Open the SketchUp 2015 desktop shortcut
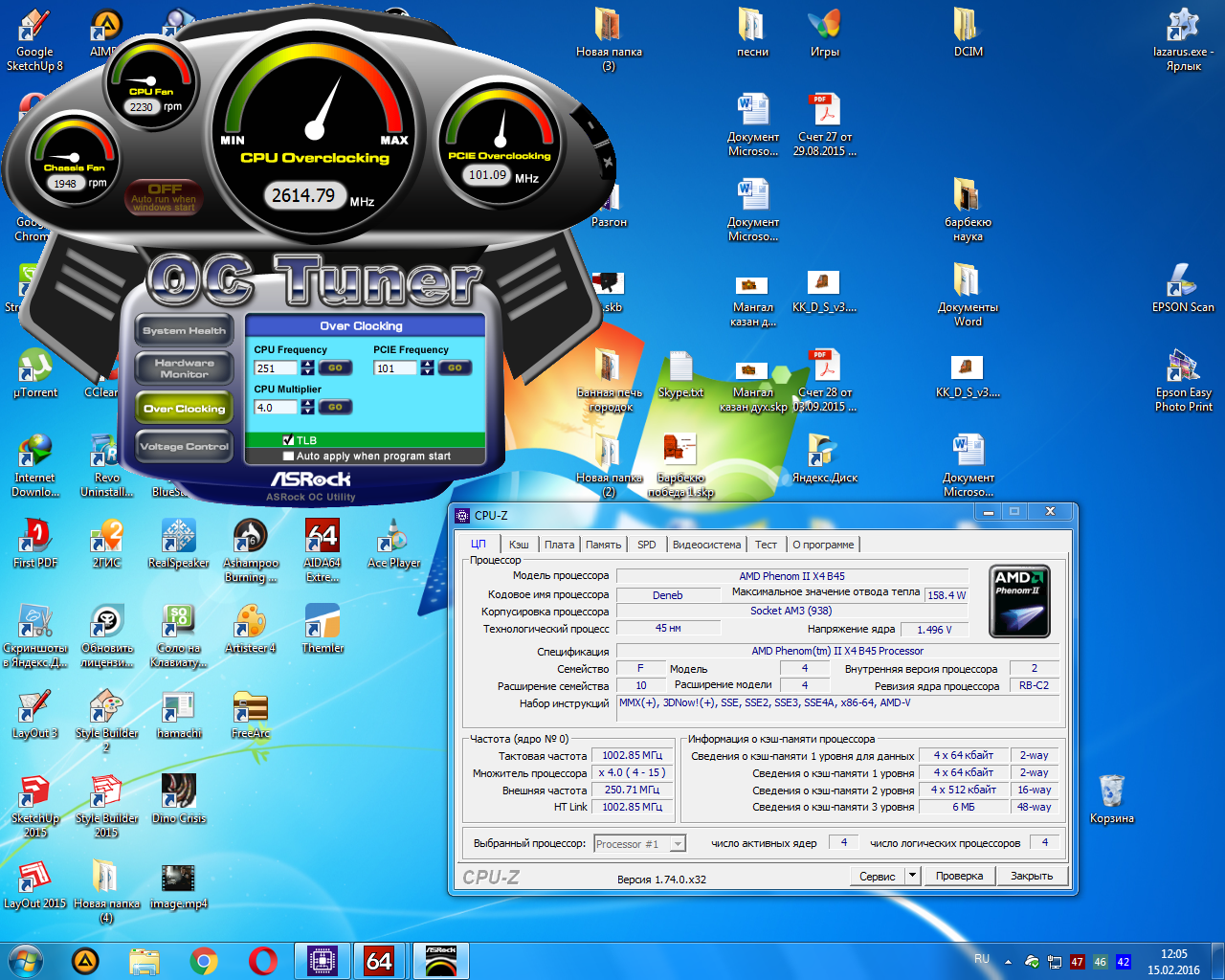Viewport: 1225px width, 980px height. click(x=35, y=807)
